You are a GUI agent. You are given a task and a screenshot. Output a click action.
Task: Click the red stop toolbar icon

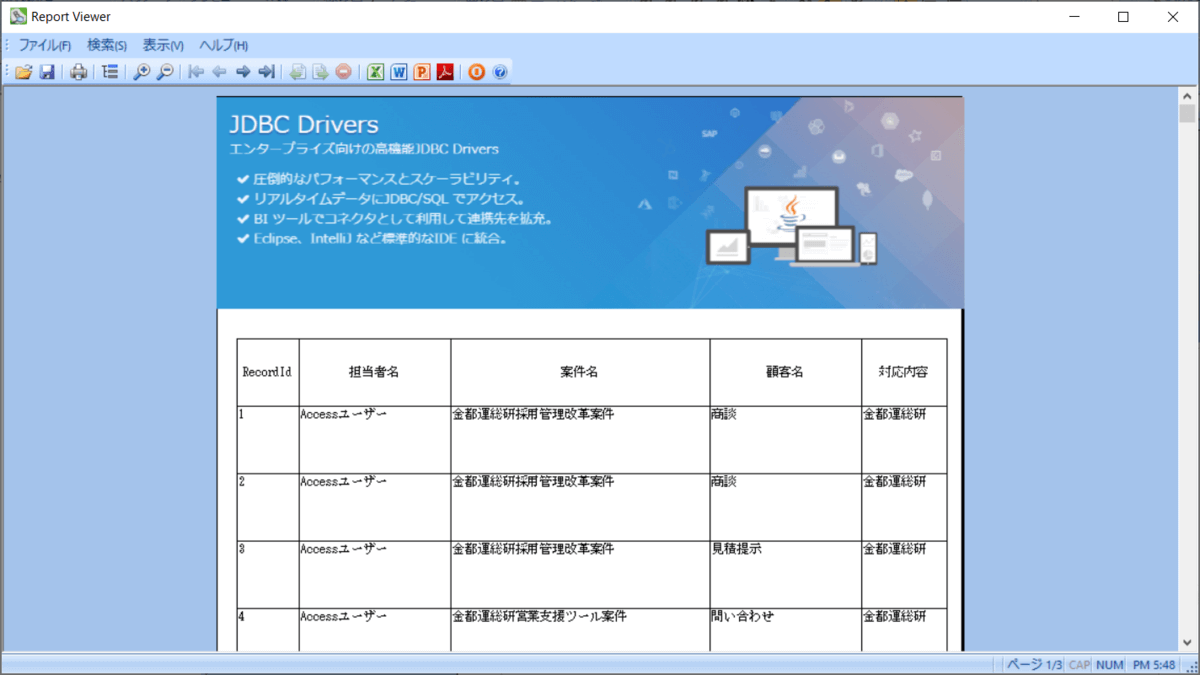coord(343,72)
